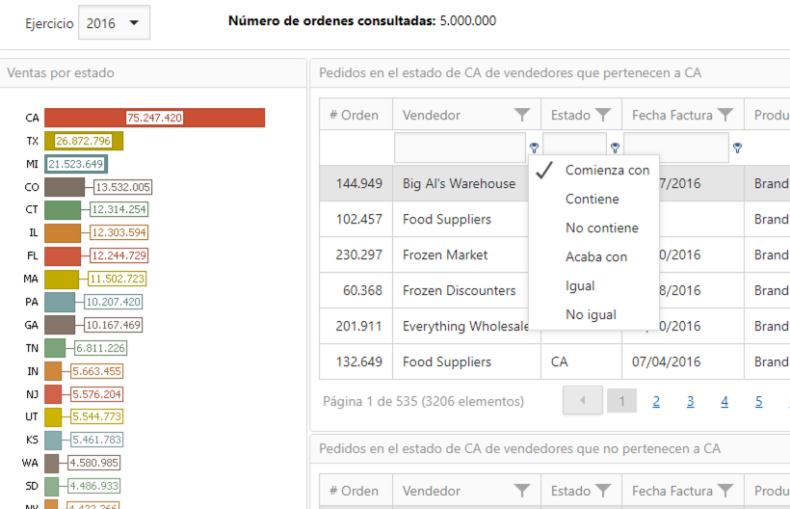The height and width of the screenshot is (509, 790).
Task: Click PA value label 10.207.420
Action: click(x=113, y=302)
